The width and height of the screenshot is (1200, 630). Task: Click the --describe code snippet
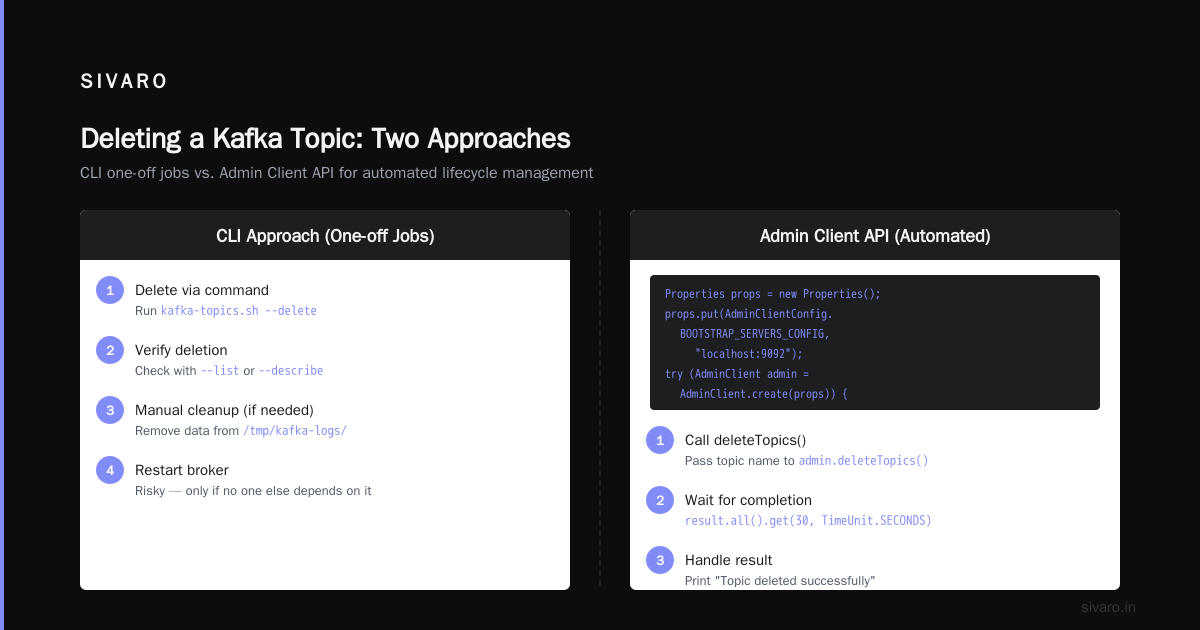click(x=291, y=371)
